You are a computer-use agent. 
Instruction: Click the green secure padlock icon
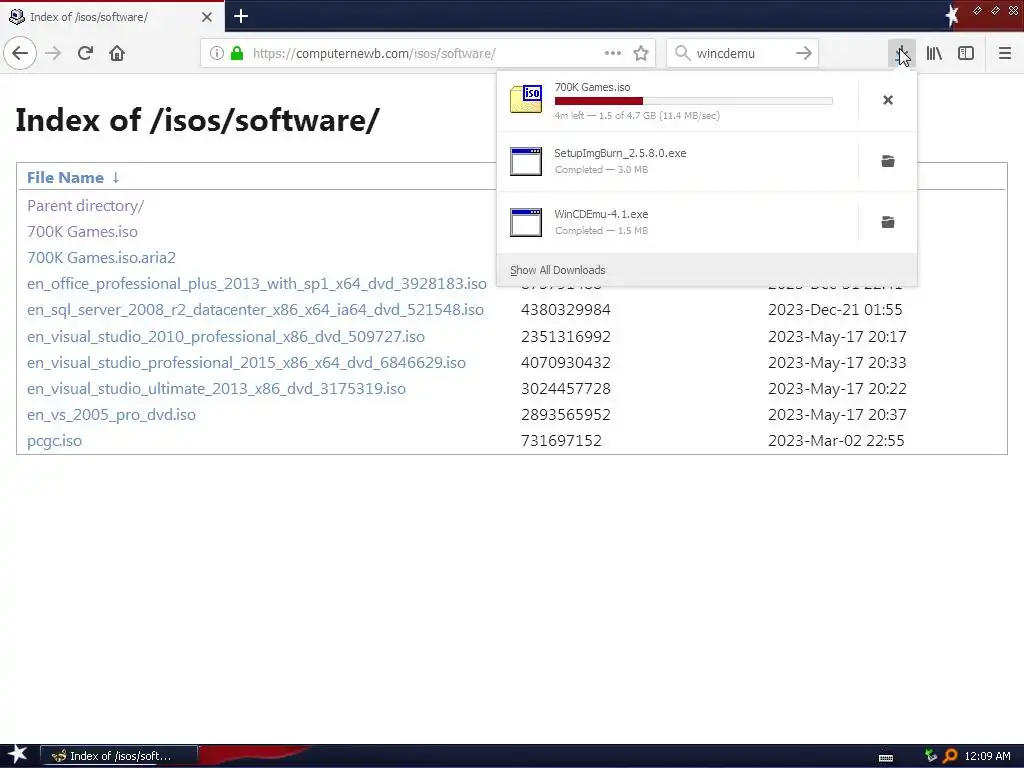237,53
